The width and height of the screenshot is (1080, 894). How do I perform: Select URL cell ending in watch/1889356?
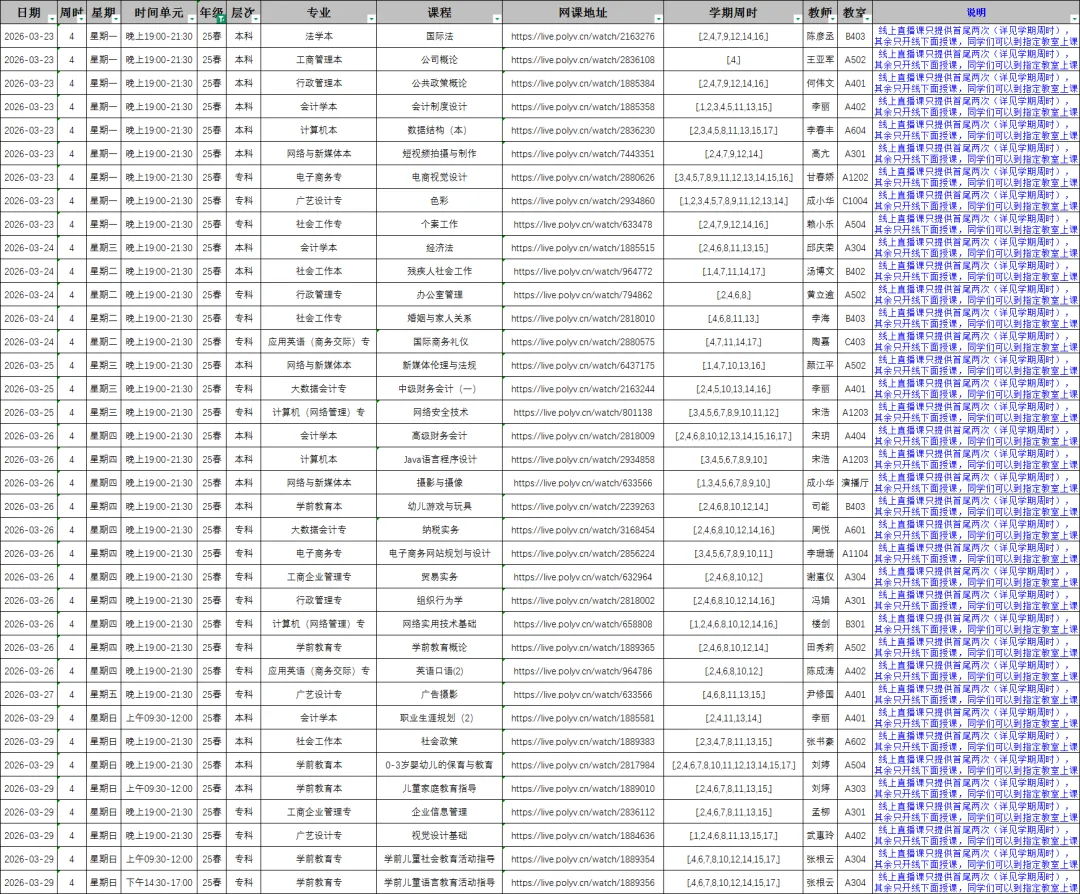(583, 882)
